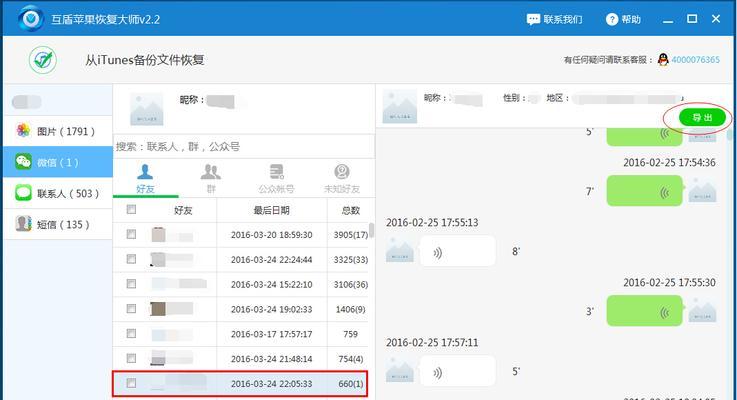
Task: Open 帮助 help icon
Action: pos(612,19)
